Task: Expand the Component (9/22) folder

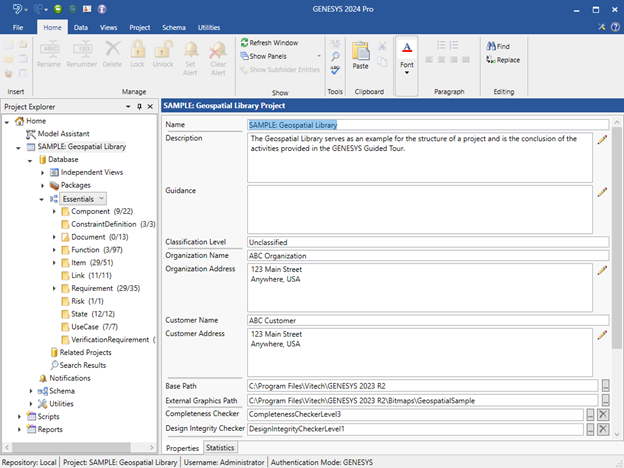Action: click(54, 212)
